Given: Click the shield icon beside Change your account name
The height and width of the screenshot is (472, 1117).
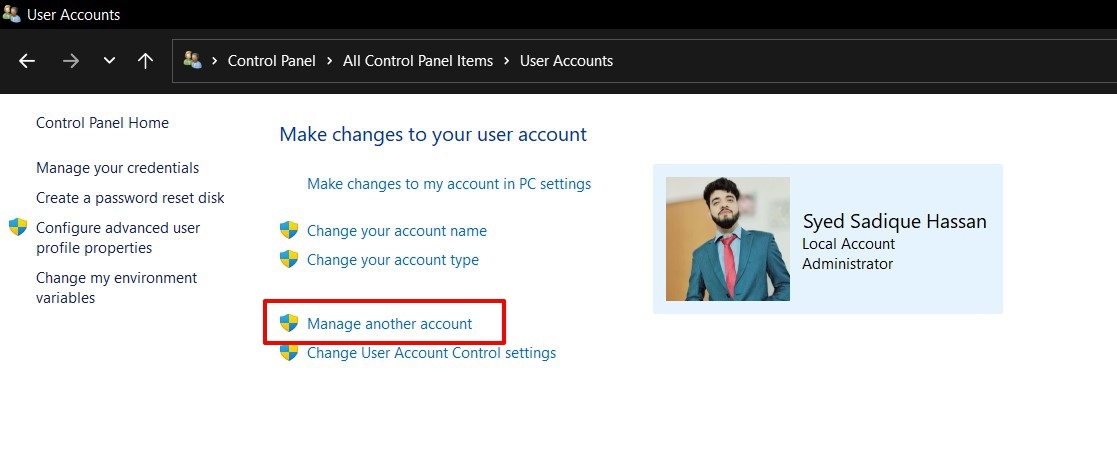Looking at the screenshot, I should click(x=289, y=231).
